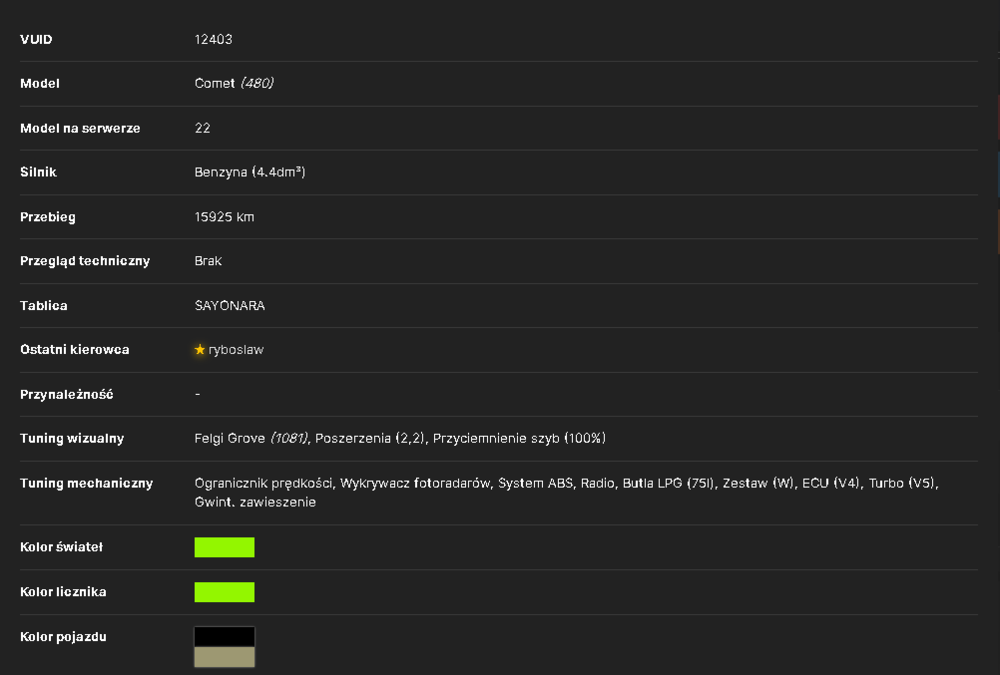Screen dimensions: 1000x675
Task: Click the green Kolor licznika swatch
Action: tap(224, 592)
